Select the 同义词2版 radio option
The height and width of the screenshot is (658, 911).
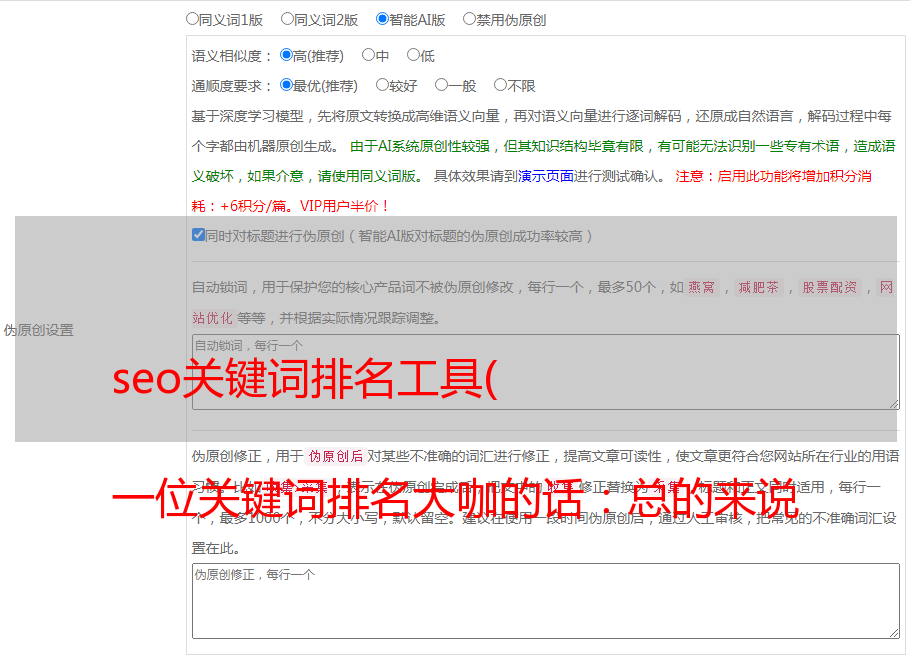pos(287,19)
